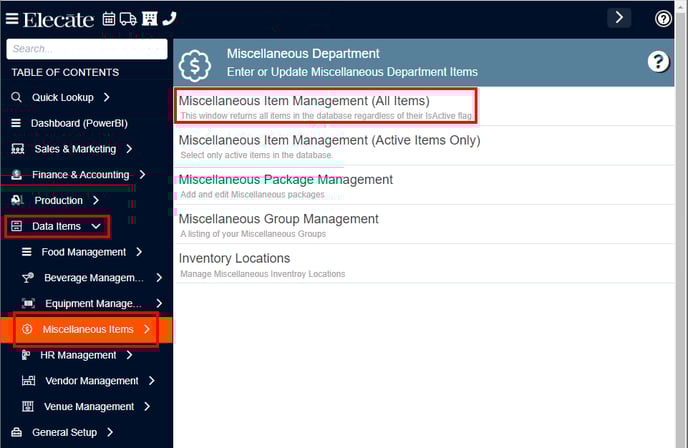The height and width of the screenshot is (448, 688).
Task: Expand Food Management chevron
Action: (139, 252)
